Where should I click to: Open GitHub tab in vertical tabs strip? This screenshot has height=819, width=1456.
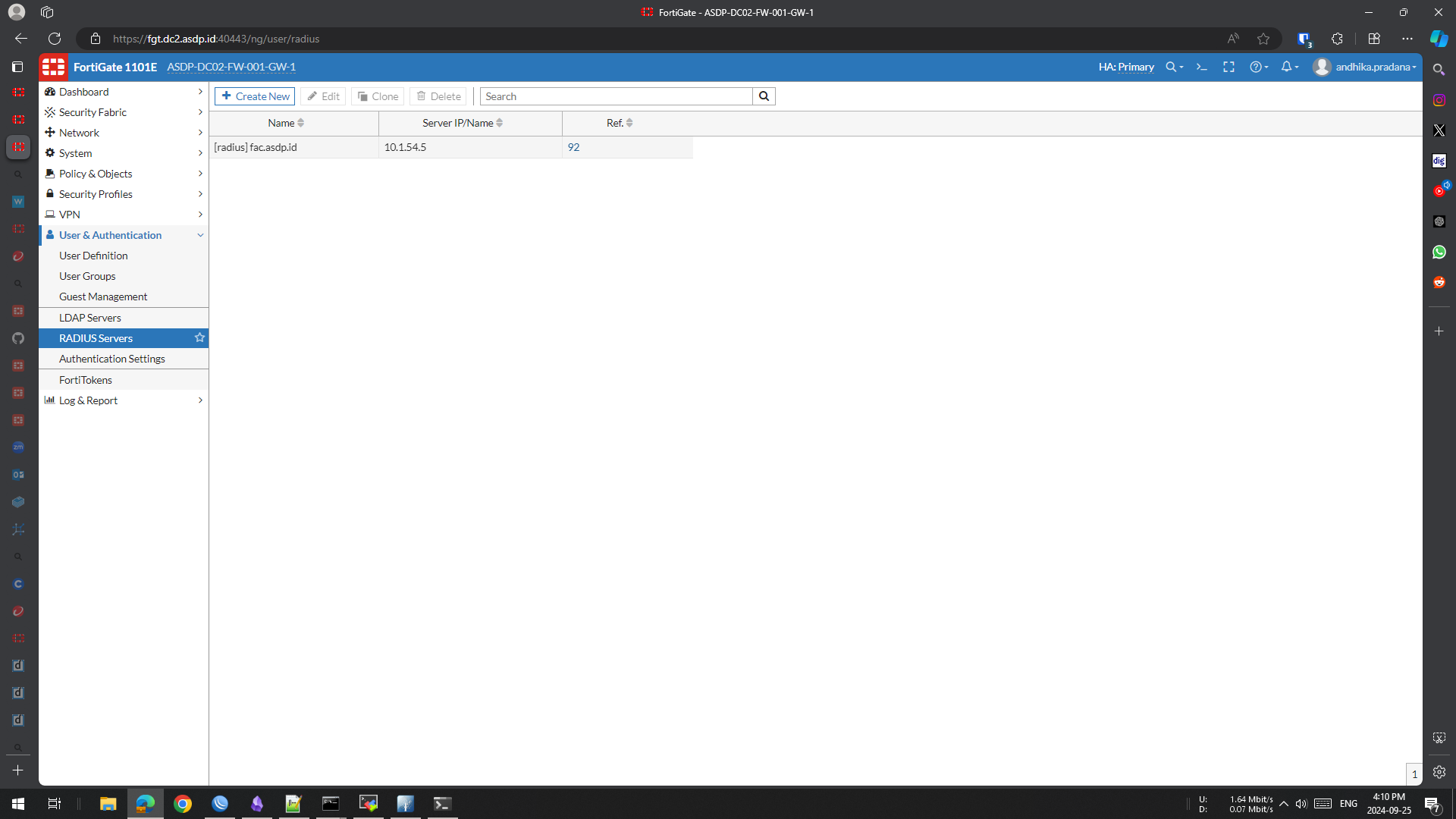click(x=18, y=338)
